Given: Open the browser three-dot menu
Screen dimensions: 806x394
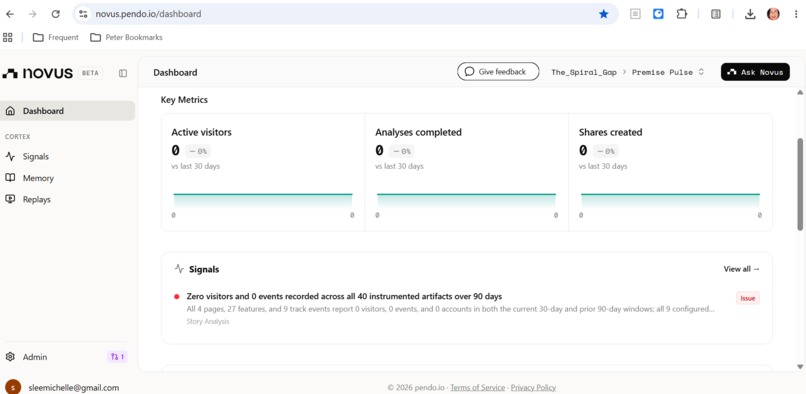Looking at the screenshot, I should click(796, 14).
